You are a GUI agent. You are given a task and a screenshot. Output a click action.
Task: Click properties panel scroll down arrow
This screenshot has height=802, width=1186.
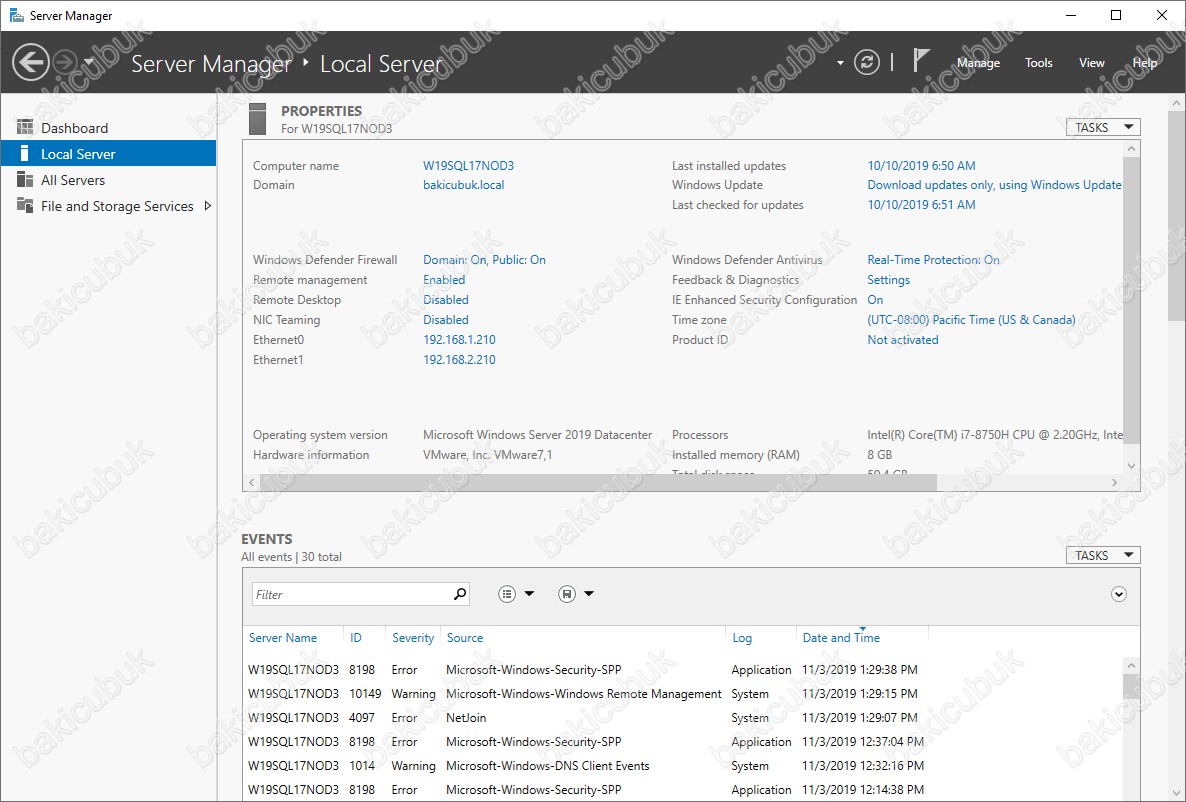1132,466
